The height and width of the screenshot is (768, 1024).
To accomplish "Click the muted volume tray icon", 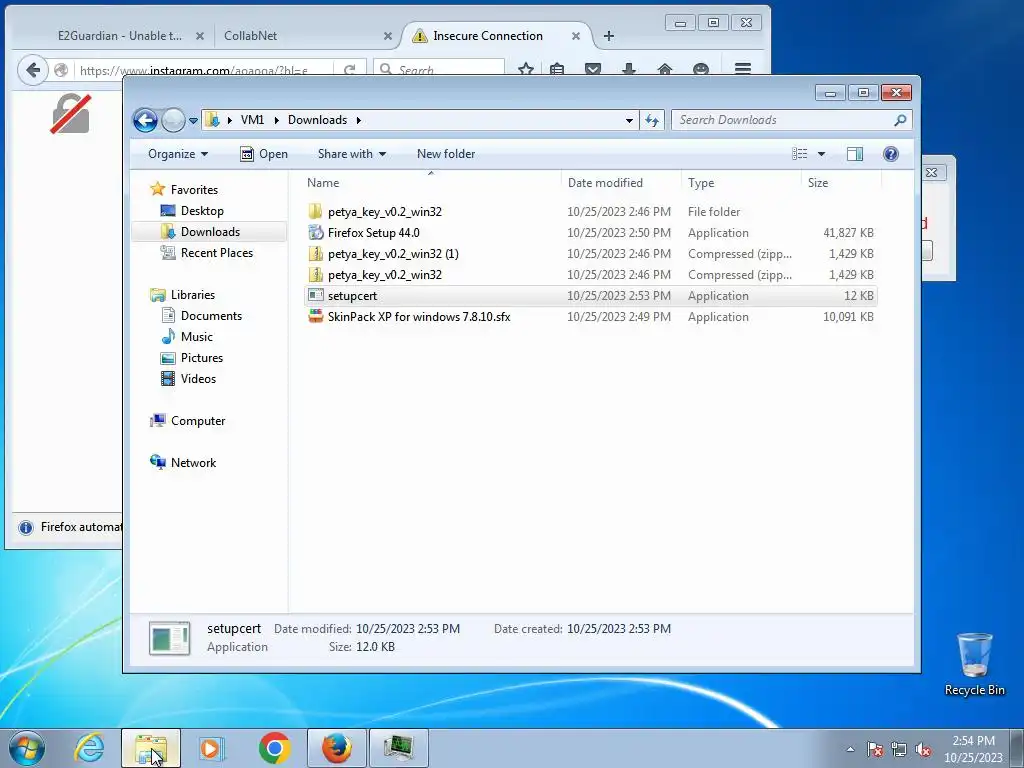I will (923, 749).
